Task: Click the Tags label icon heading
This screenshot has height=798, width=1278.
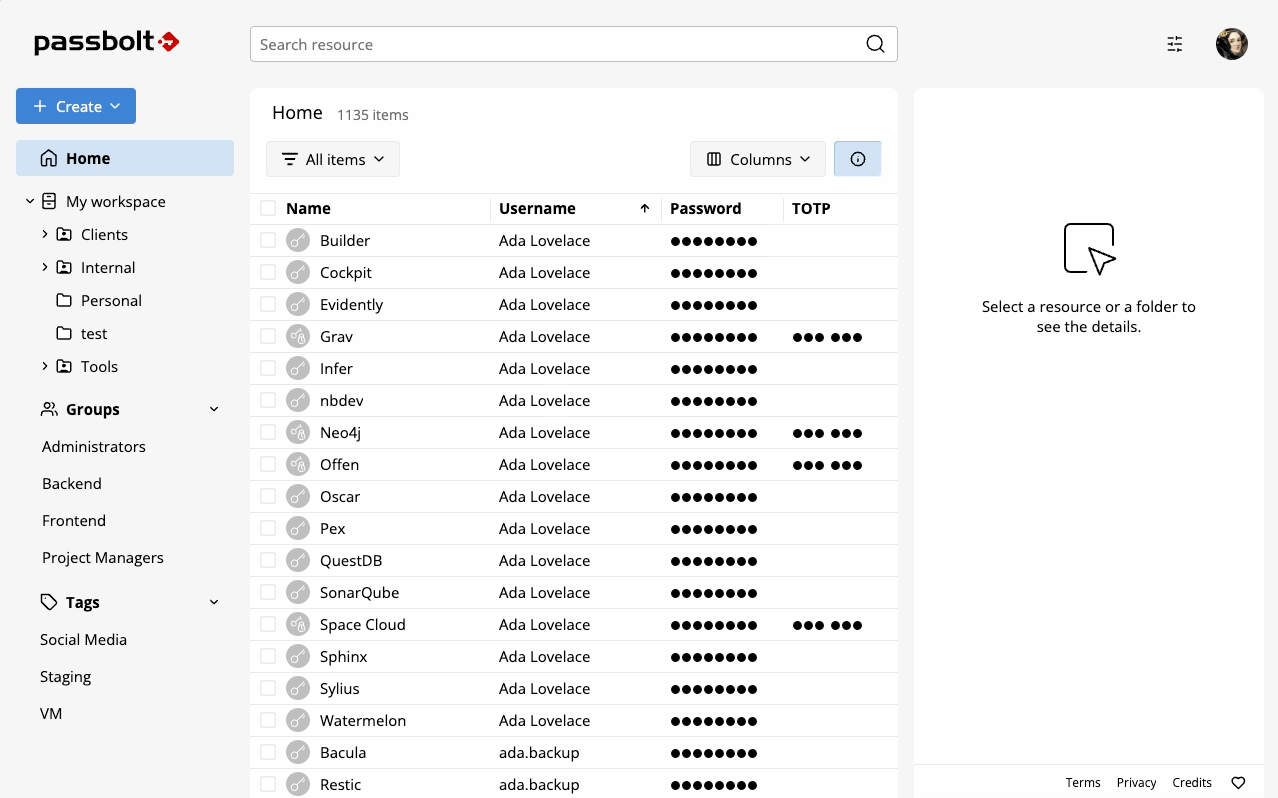Action: (49, 602)
